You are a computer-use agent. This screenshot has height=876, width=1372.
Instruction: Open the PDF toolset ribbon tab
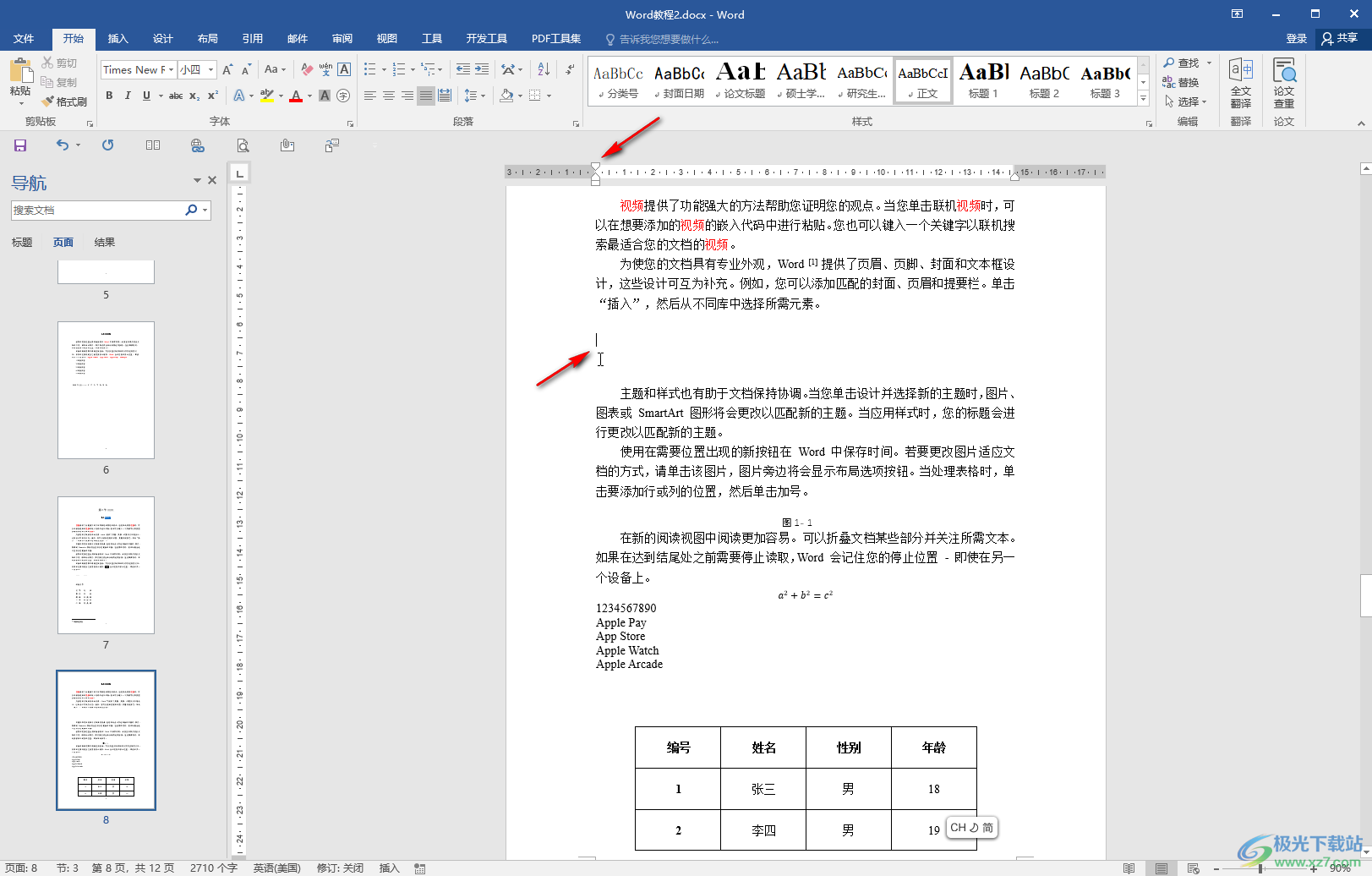tap(556, 39)
